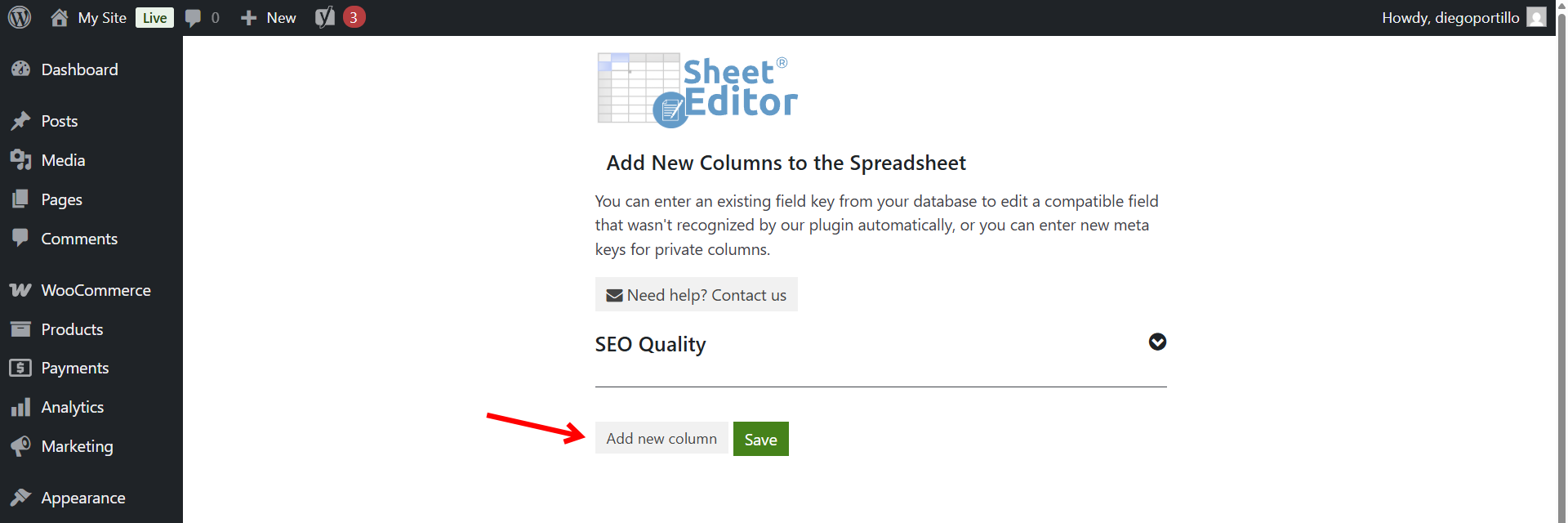Click the WordPress logo icon
Image resolution: width=1568 pixels, height=523 pixels.
pos(20,17)
